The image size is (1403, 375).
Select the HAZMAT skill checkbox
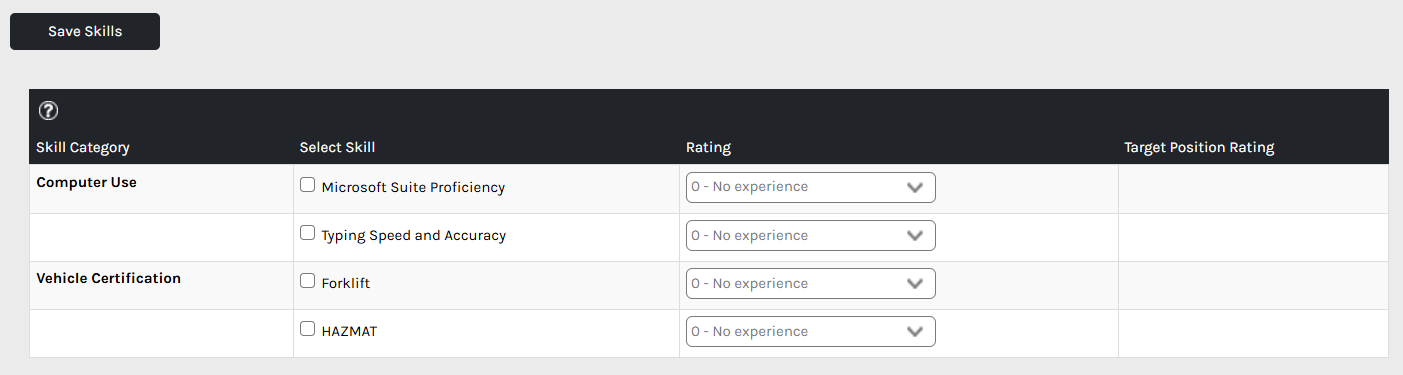[x=308, y=329]
